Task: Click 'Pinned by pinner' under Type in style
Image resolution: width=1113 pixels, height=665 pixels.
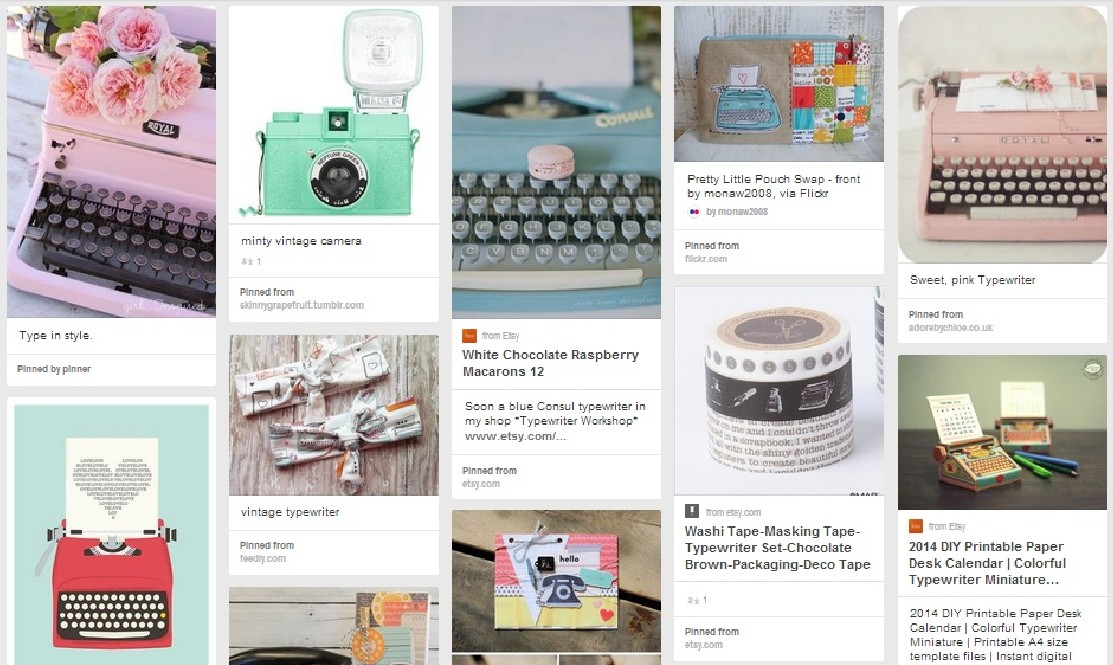Action: coord(54,369)
